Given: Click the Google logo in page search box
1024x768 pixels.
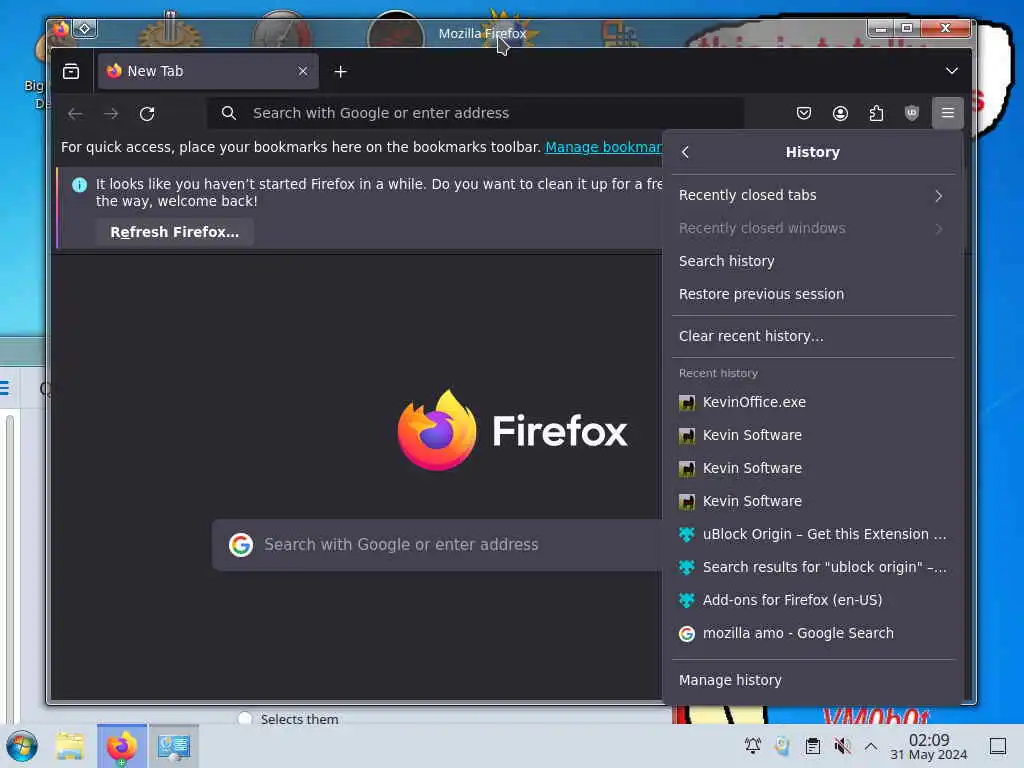Looking at the screenshot, I should (241, 545).
